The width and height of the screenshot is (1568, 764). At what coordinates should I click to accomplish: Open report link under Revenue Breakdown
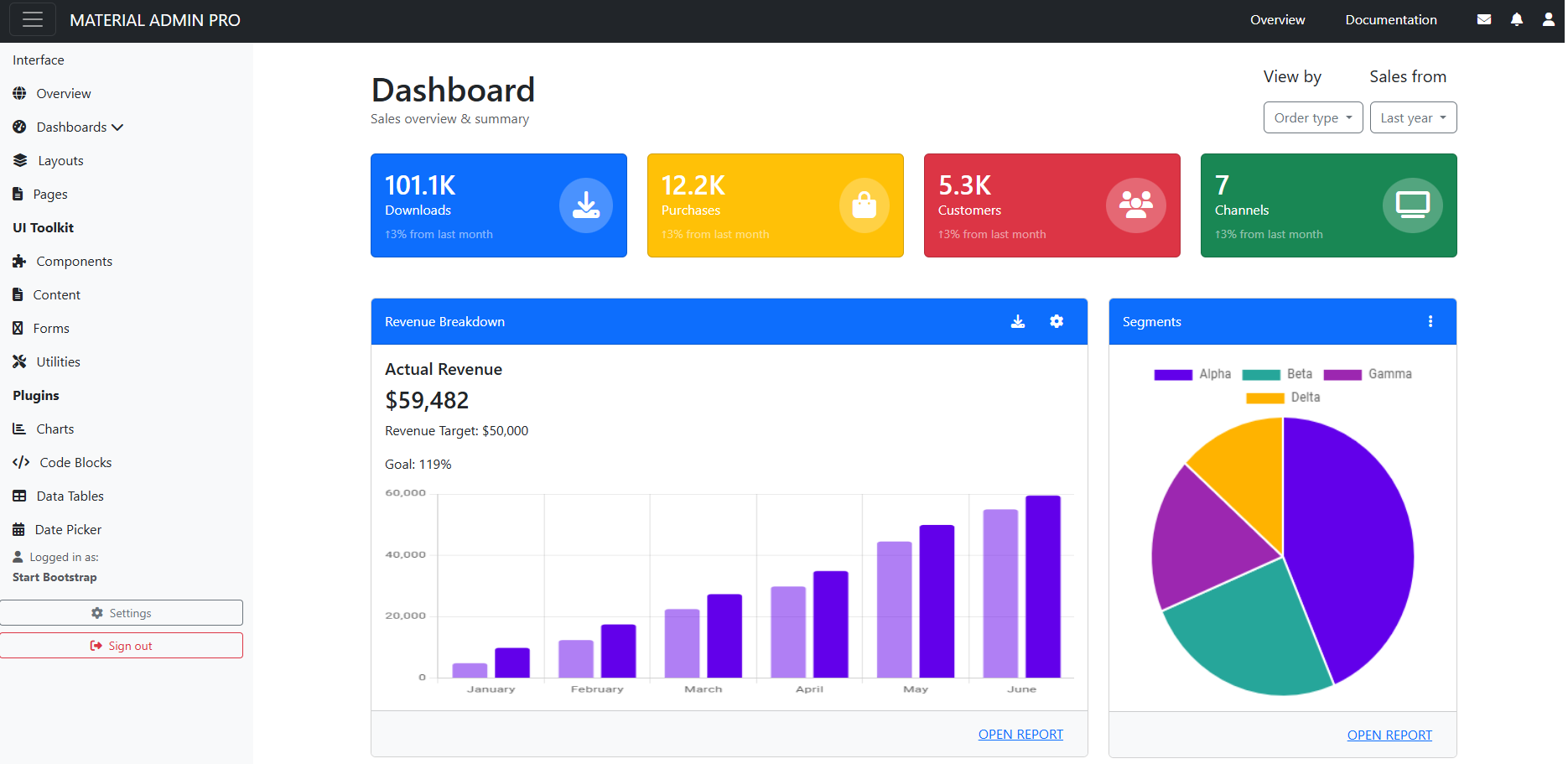click(x=1020, y=734)
